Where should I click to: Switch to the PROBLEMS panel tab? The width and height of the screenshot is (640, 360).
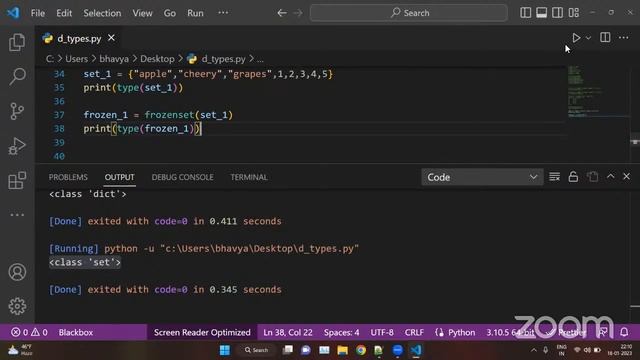(x=68, y=177)
